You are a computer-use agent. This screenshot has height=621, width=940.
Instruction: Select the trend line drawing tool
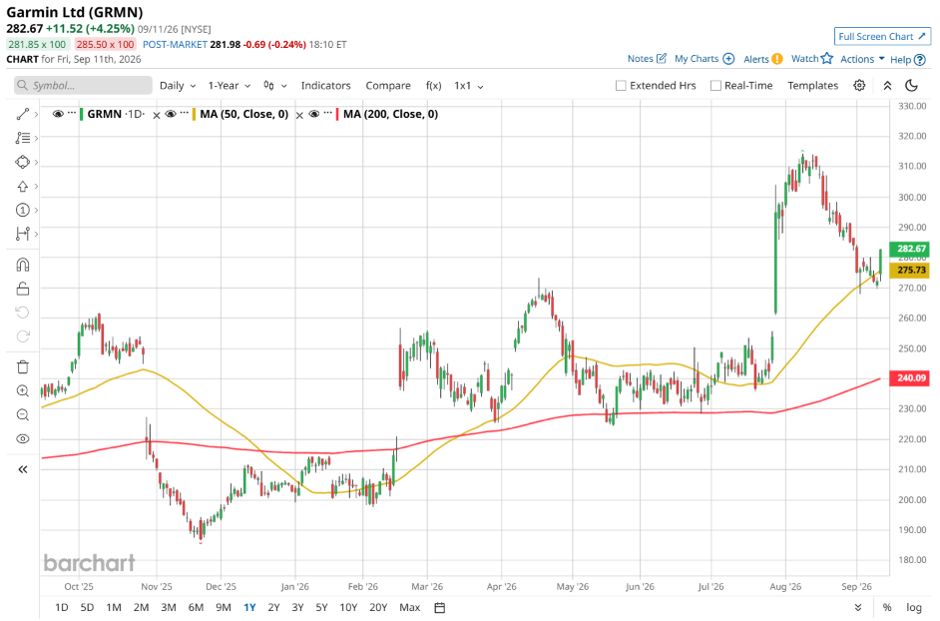click(22, 114)
